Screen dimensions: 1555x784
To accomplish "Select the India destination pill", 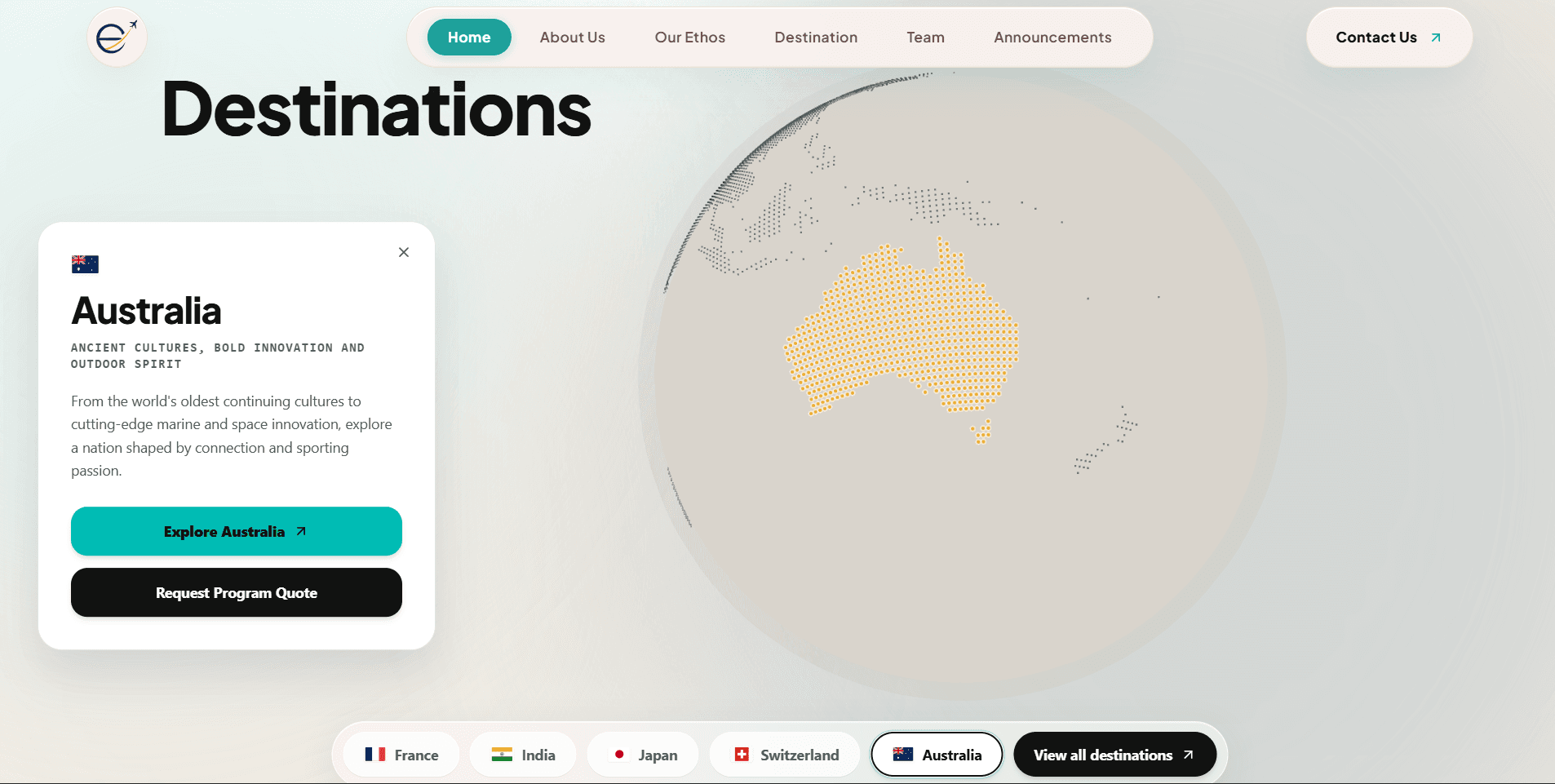I will click(523, 755).
